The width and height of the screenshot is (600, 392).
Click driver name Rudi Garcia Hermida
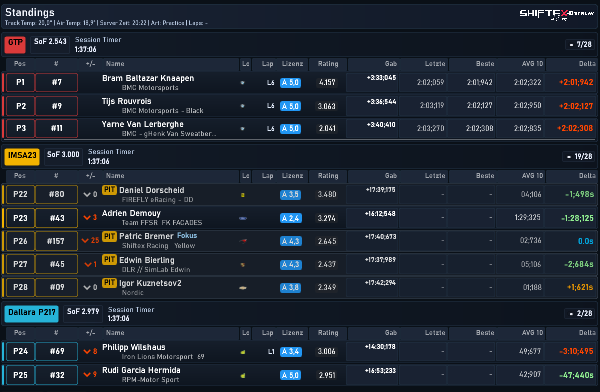tap(141, 370)
